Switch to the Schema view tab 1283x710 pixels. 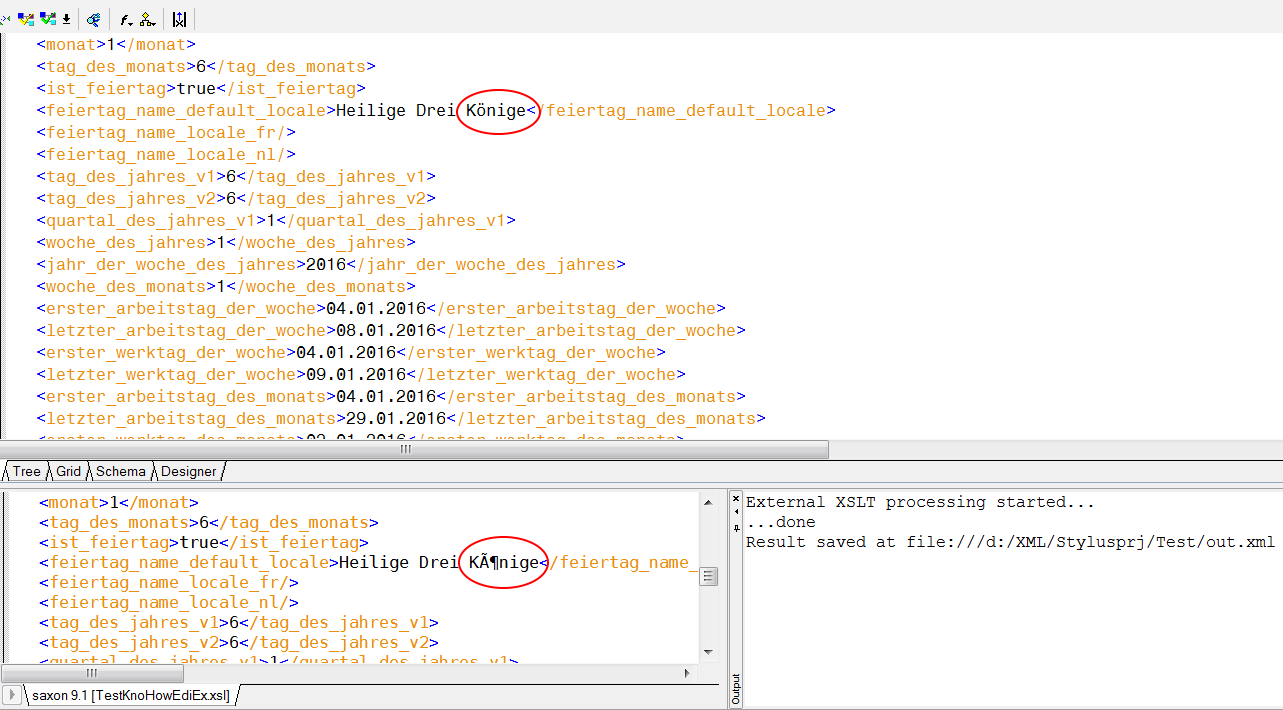click(x=121, y=471)
